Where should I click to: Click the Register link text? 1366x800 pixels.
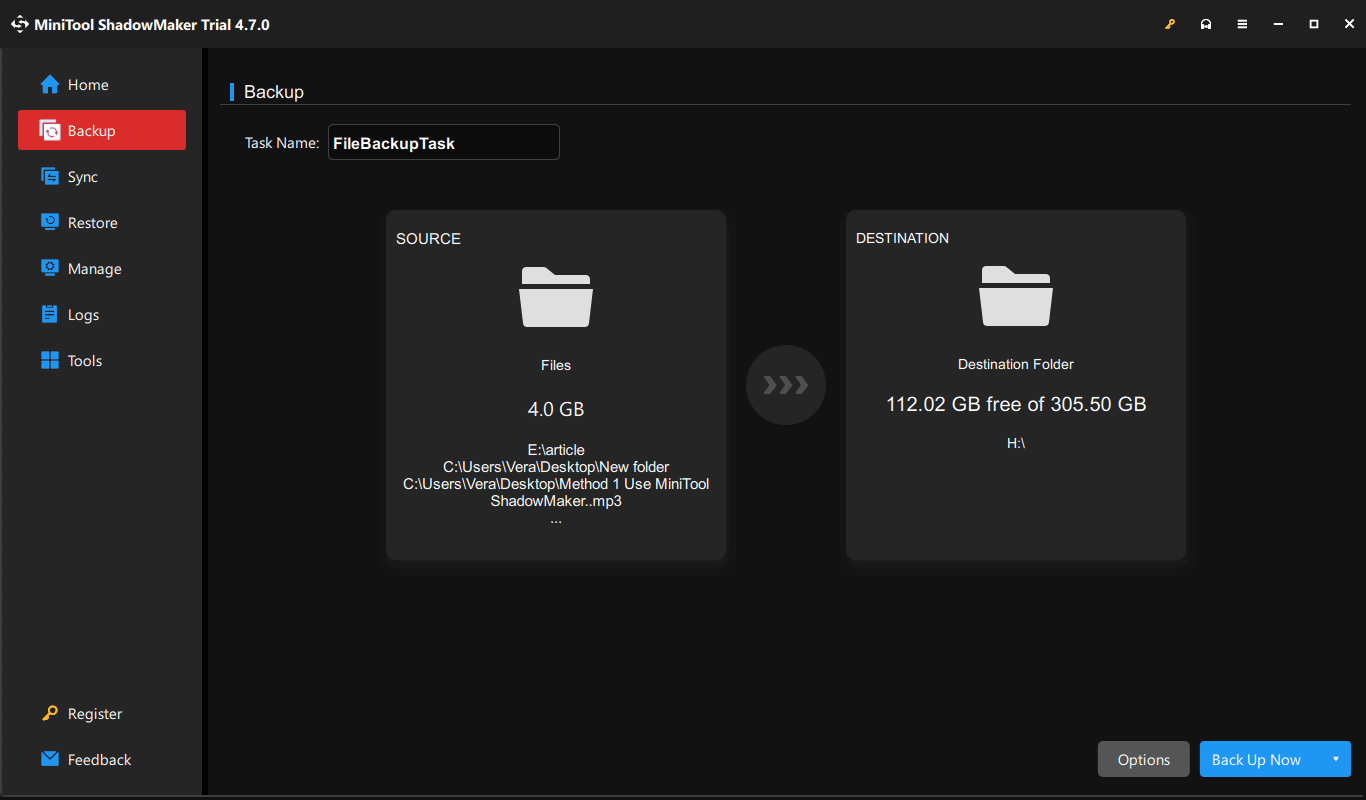click(95, 714)
